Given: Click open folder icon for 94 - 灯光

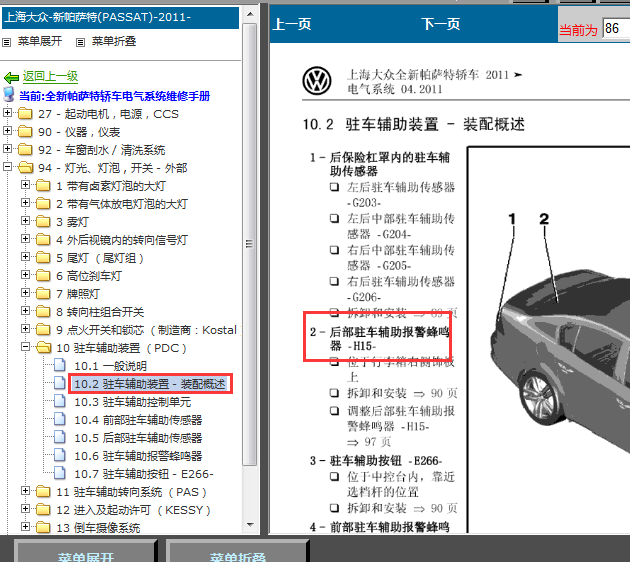Looking at the screenshot, I should coord(25,168).
